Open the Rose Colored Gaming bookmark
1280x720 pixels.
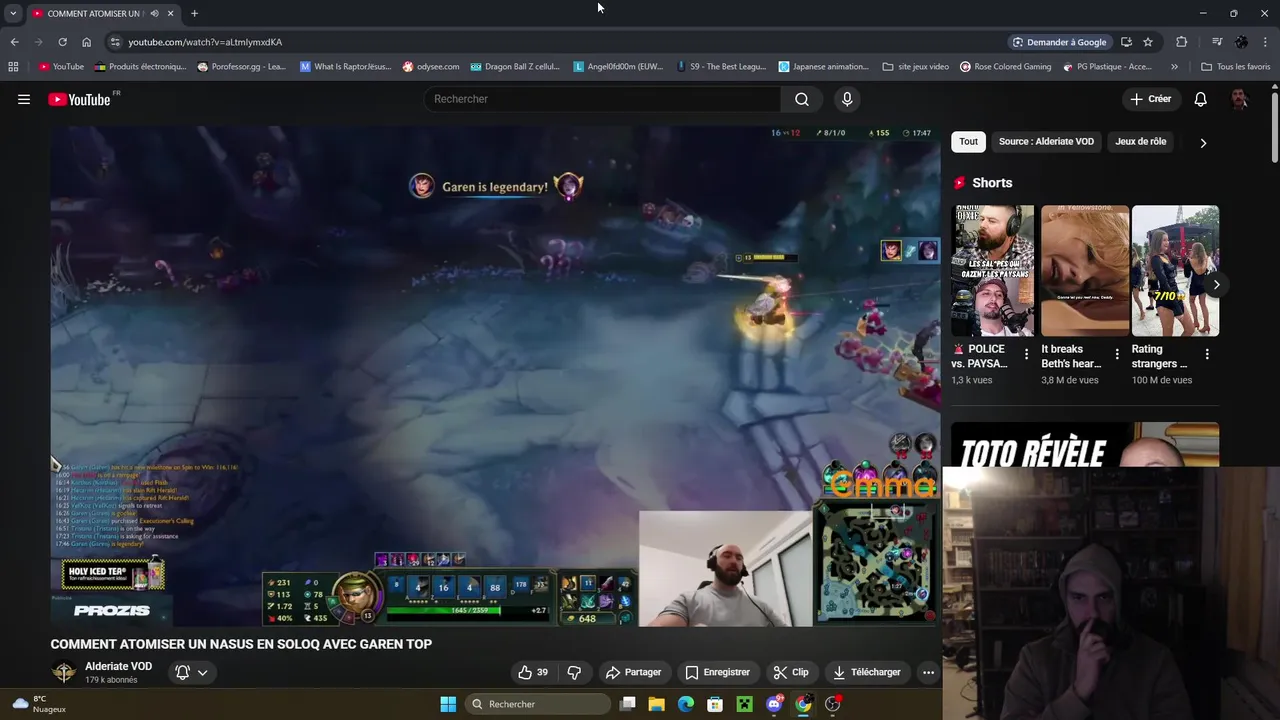[1005, 67]
